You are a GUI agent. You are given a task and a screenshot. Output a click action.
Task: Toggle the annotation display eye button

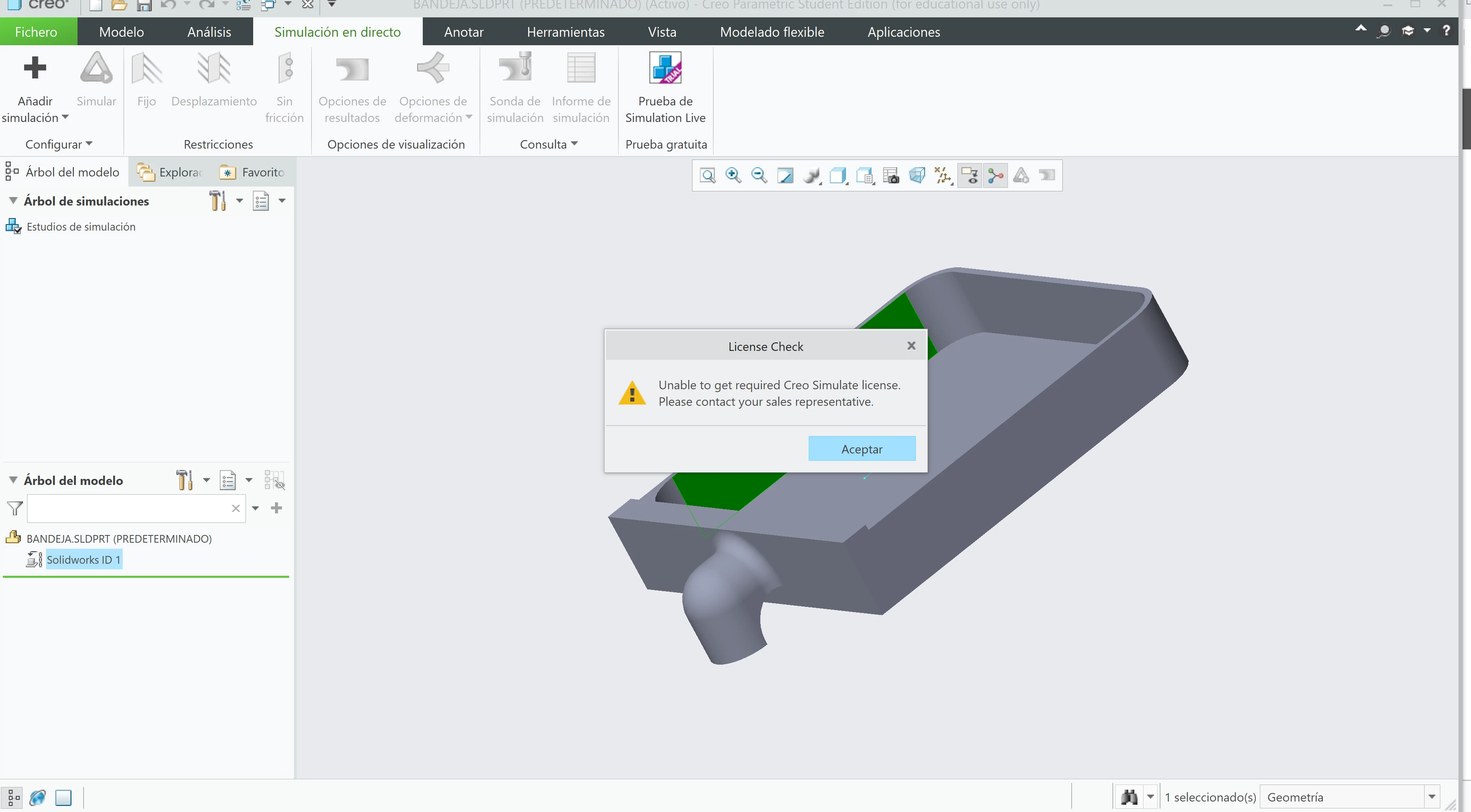point(969,175)
